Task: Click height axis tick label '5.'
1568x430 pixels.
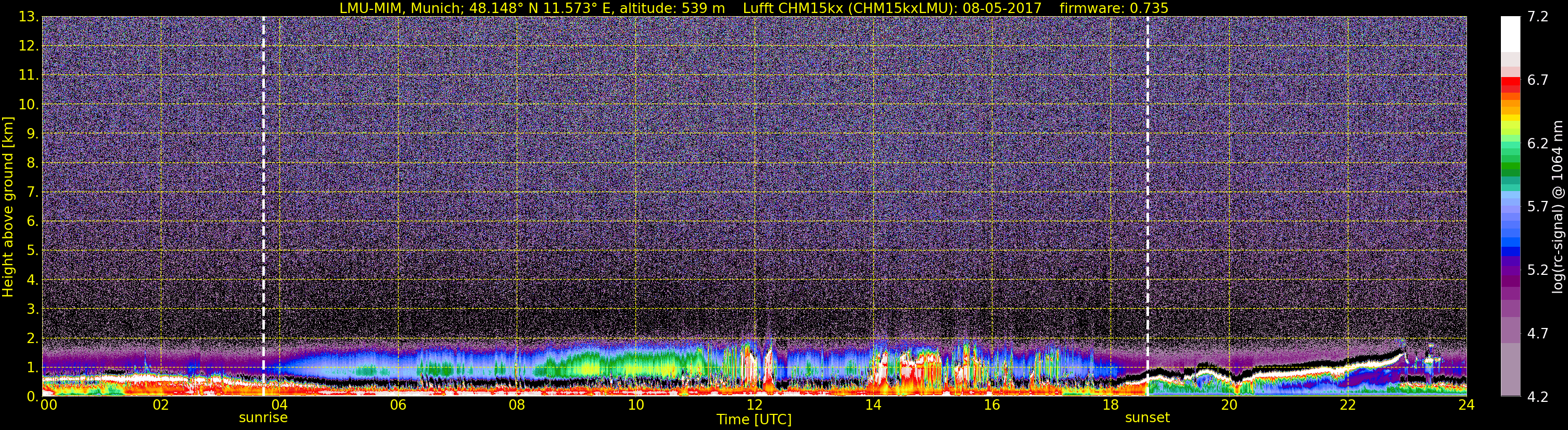Action: pos(33,251)
